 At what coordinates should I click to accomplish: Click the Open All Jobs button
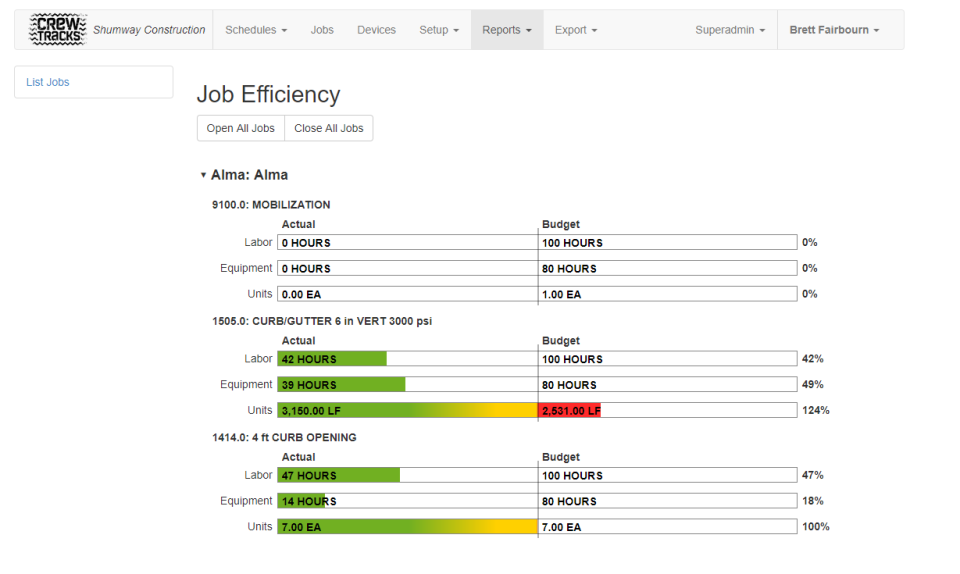pyautogui.click(x=240, y=128)
